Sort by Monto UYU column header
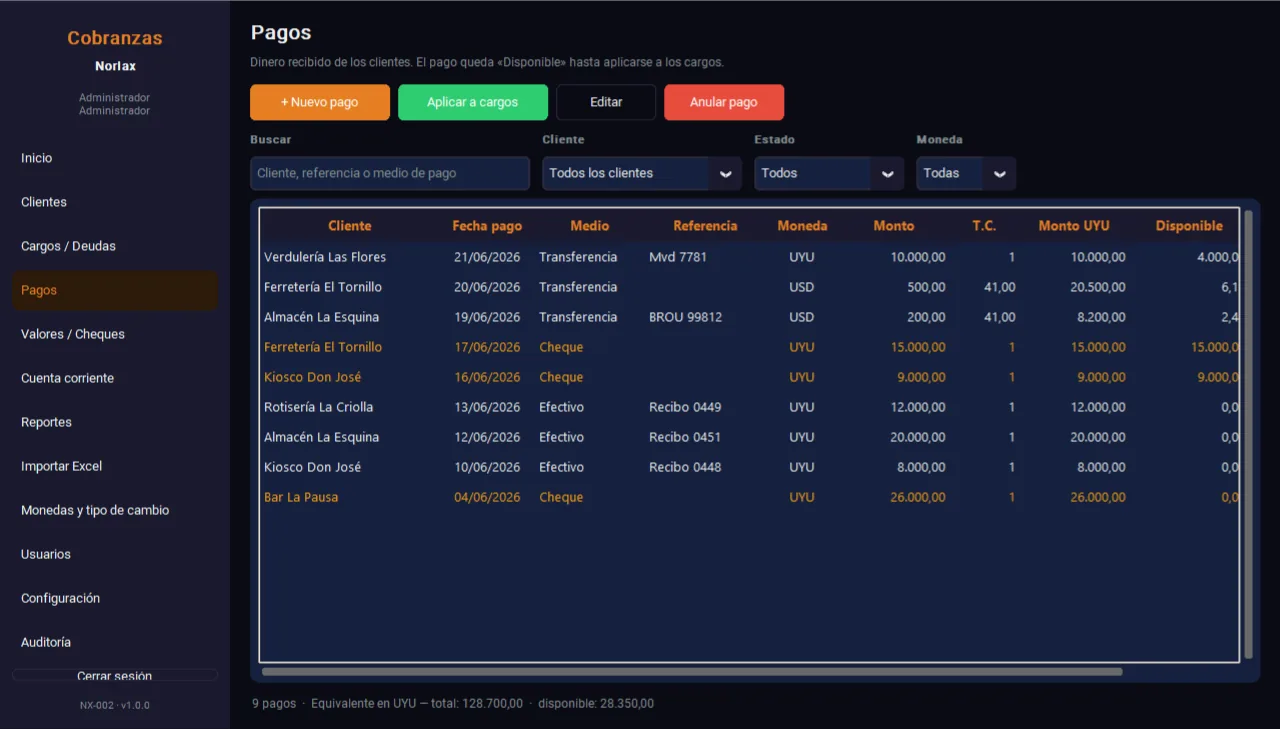The width and height of the screenshot is (1280, 729). coord(1074,226)
